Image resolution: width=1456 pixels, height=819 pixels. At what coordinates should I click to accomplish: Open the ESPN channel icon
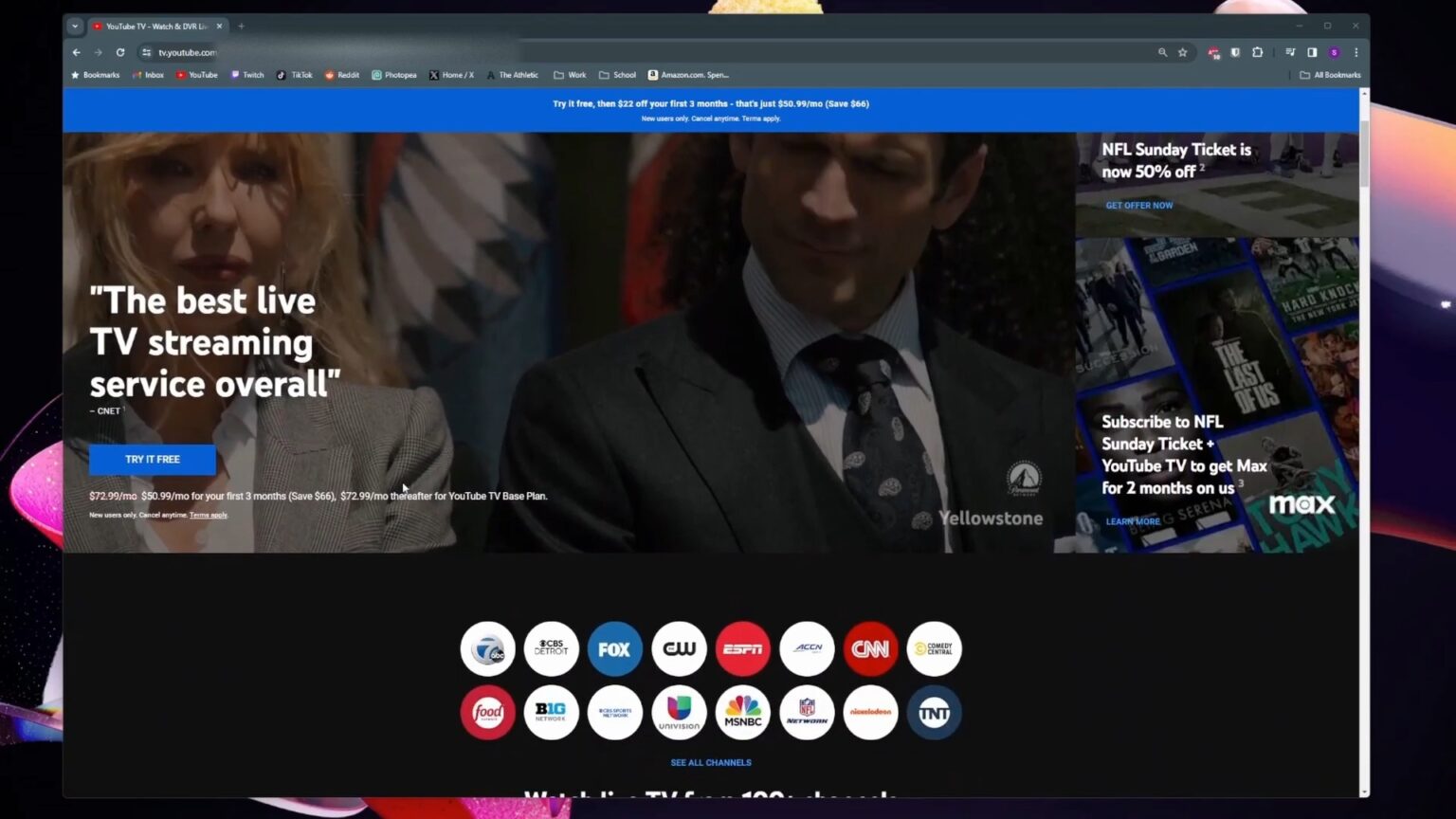pos(742,648)
